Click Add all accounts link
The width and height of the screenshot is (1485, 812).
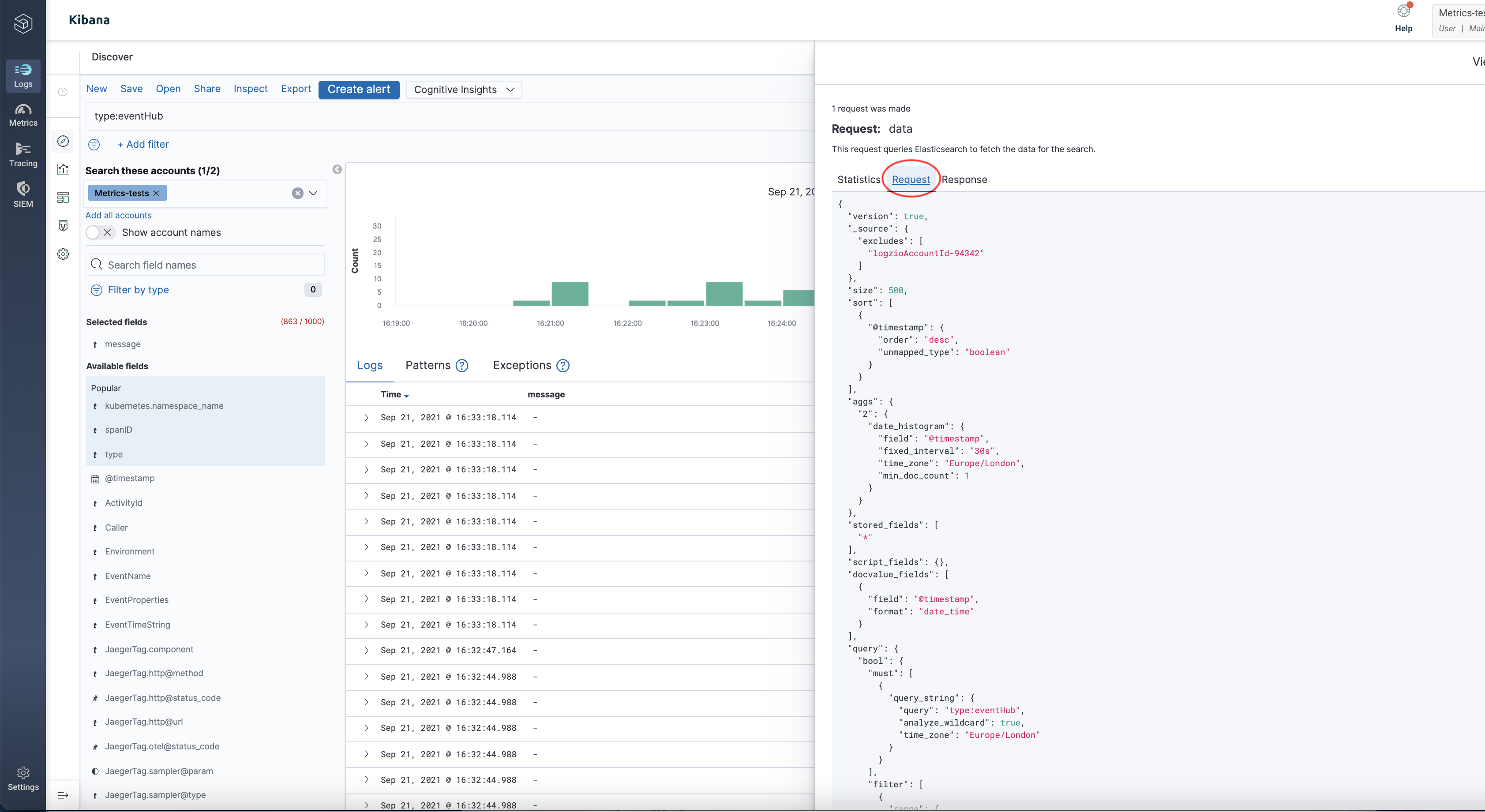tap(118, 215)
